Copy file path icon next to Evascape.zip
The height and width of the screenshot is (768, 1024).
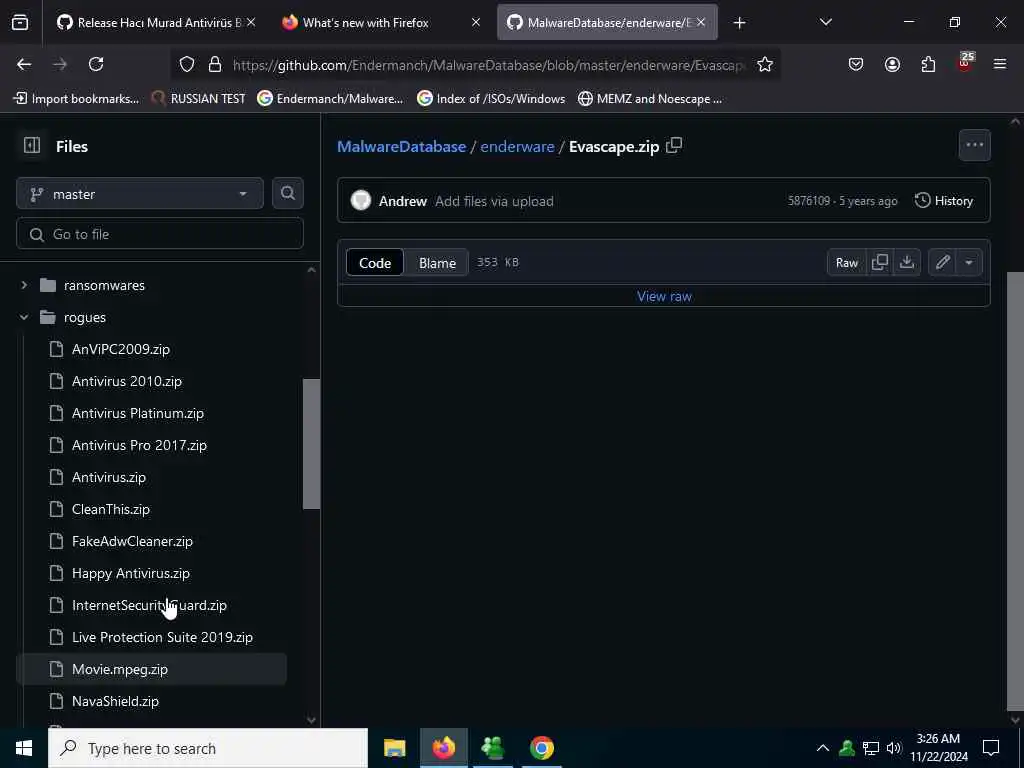(x=674, y=145)
